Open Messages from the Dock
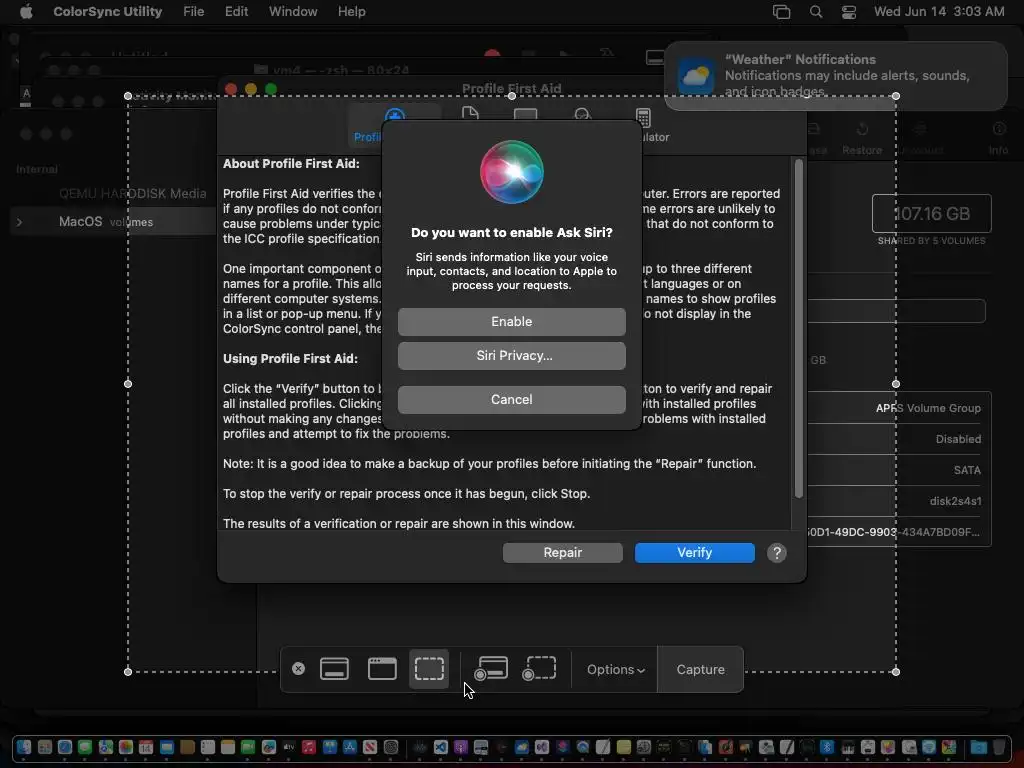 pos(85,747)
